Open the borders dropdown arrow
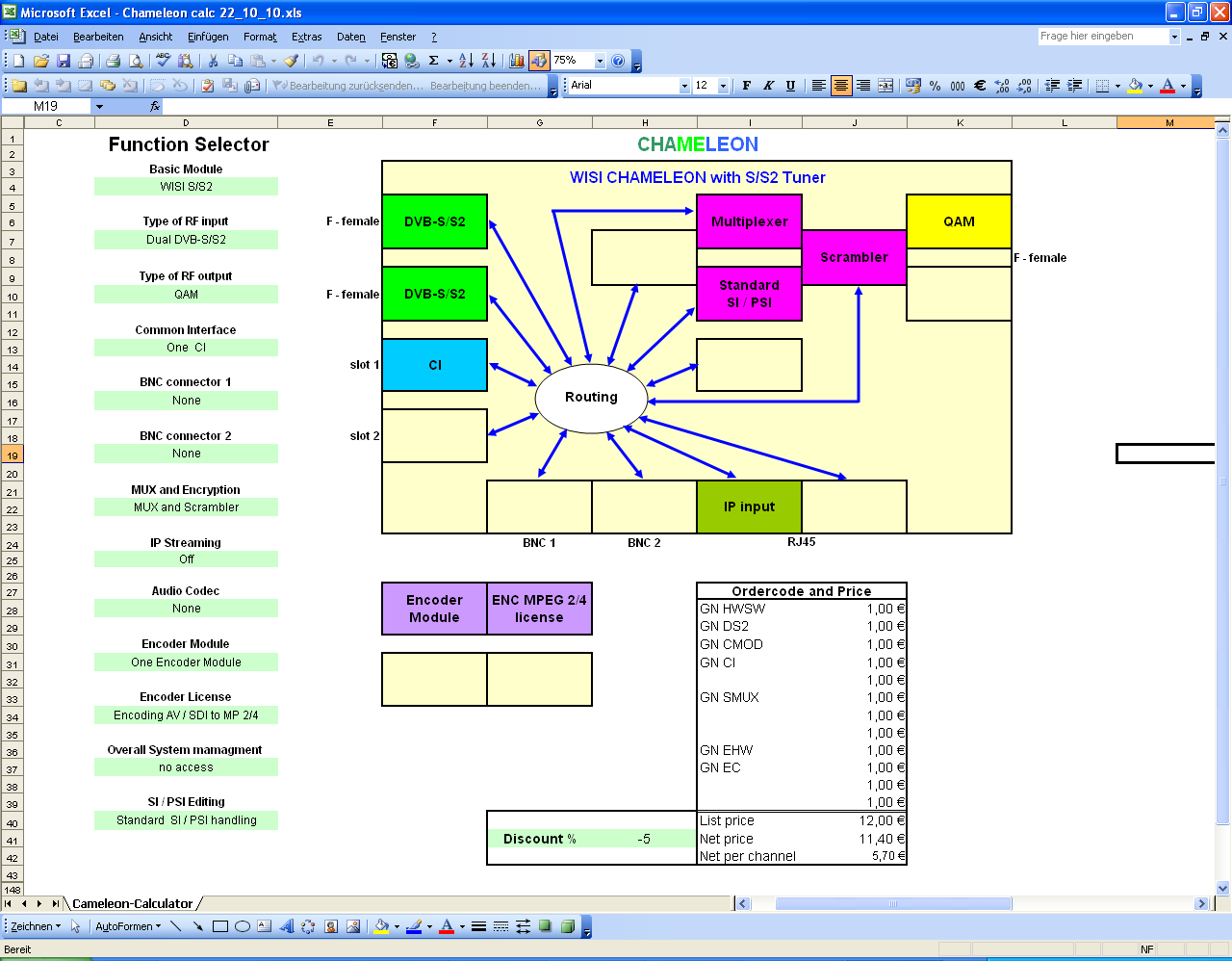The width and height of the screenshot is (1232, 961). point(1117,86)
